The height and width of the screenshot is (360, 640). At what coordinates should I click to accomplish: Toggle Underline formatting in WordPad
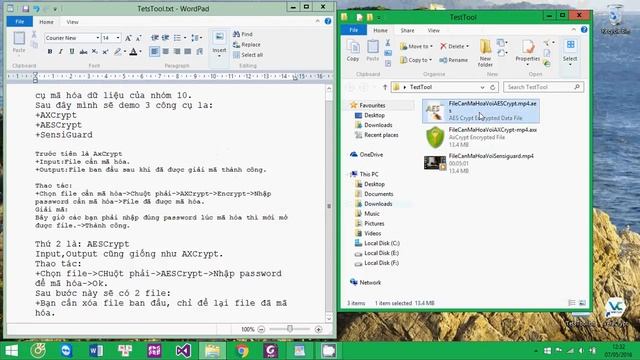point(72,51)
